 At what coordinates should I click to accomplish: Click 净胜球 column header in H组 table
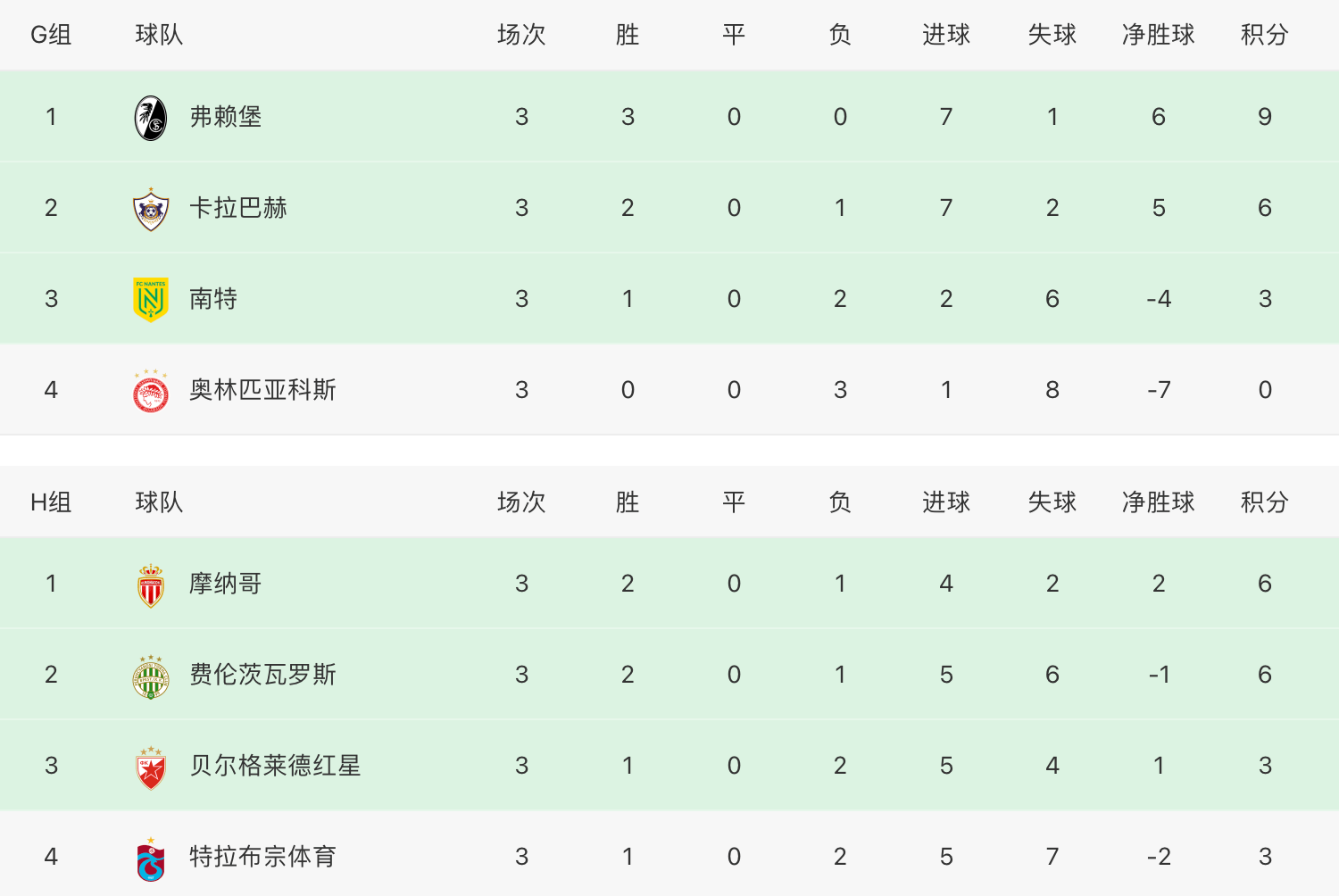point(1158,502)
